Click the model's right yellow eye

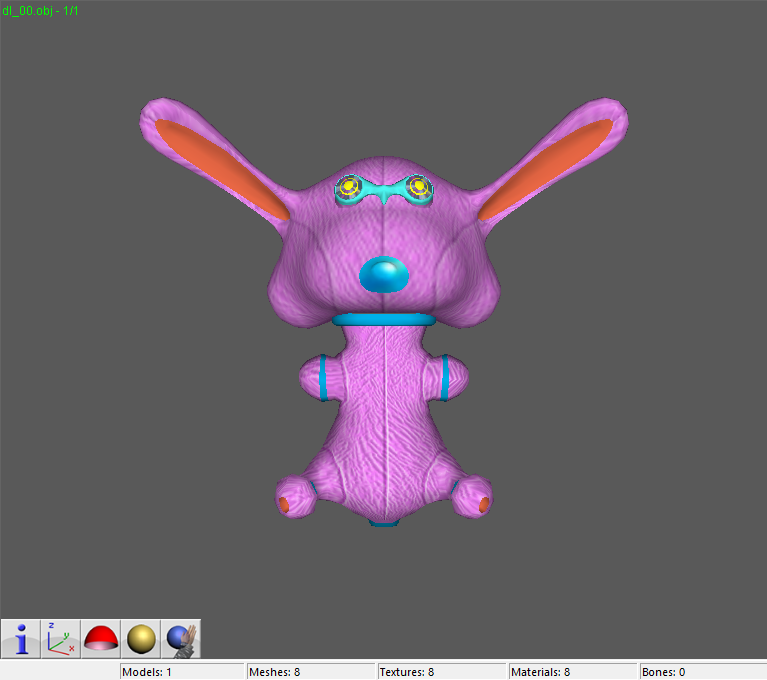click(x=418, y=186)
